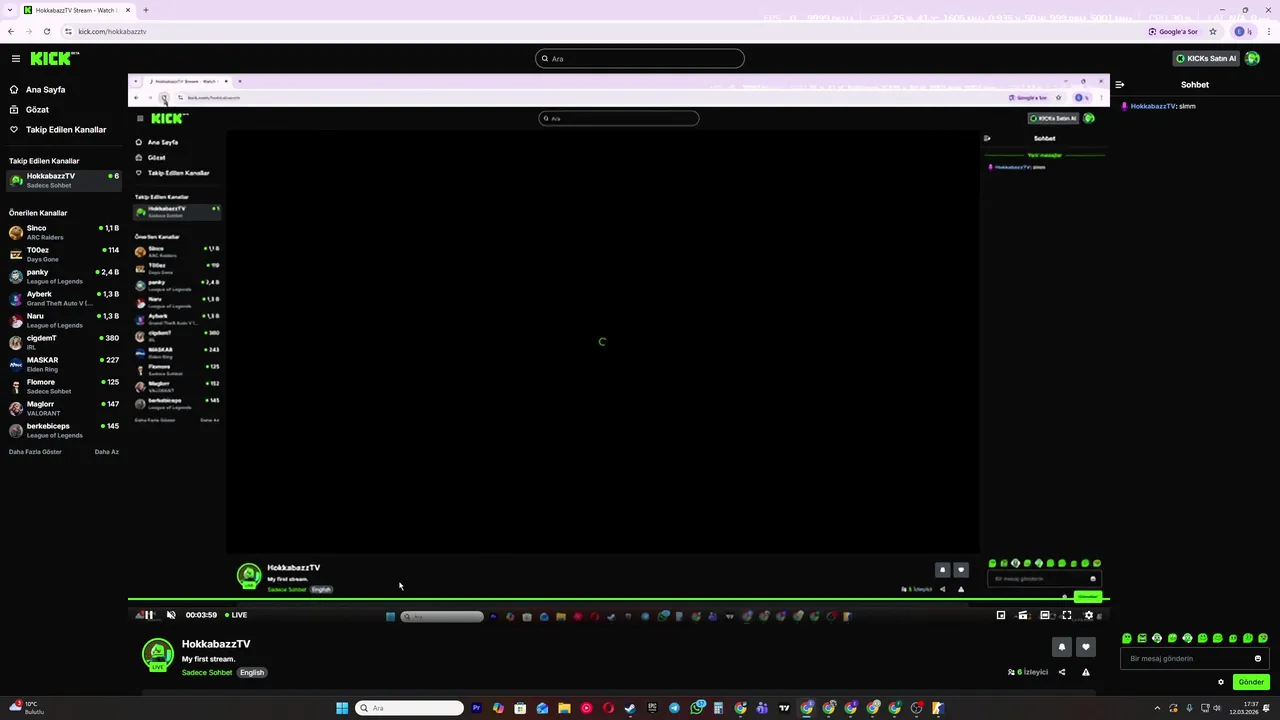
Task: Open Naru channel in recommended list
Action: click(63, 320)
